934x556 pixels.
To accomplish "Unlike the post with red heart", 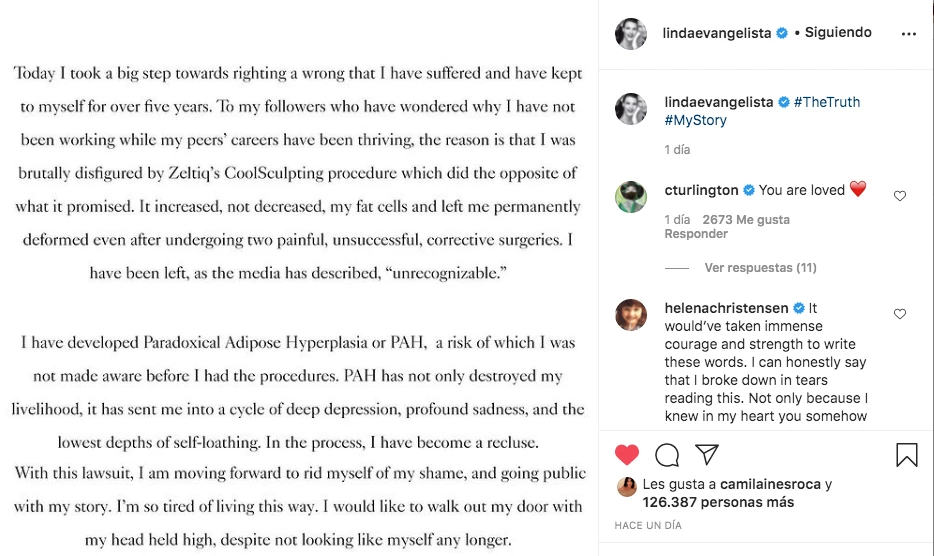I will (627, 455).
